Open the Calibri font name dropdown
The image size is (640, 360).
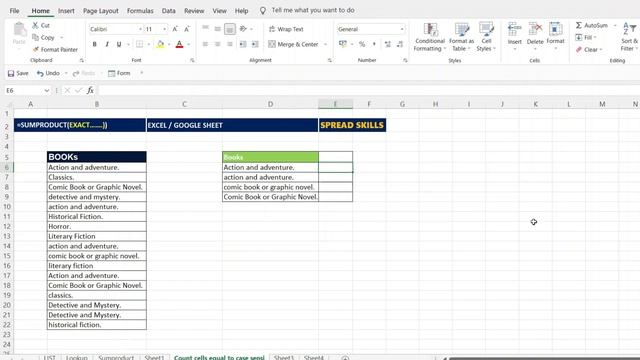coord(140,29)
